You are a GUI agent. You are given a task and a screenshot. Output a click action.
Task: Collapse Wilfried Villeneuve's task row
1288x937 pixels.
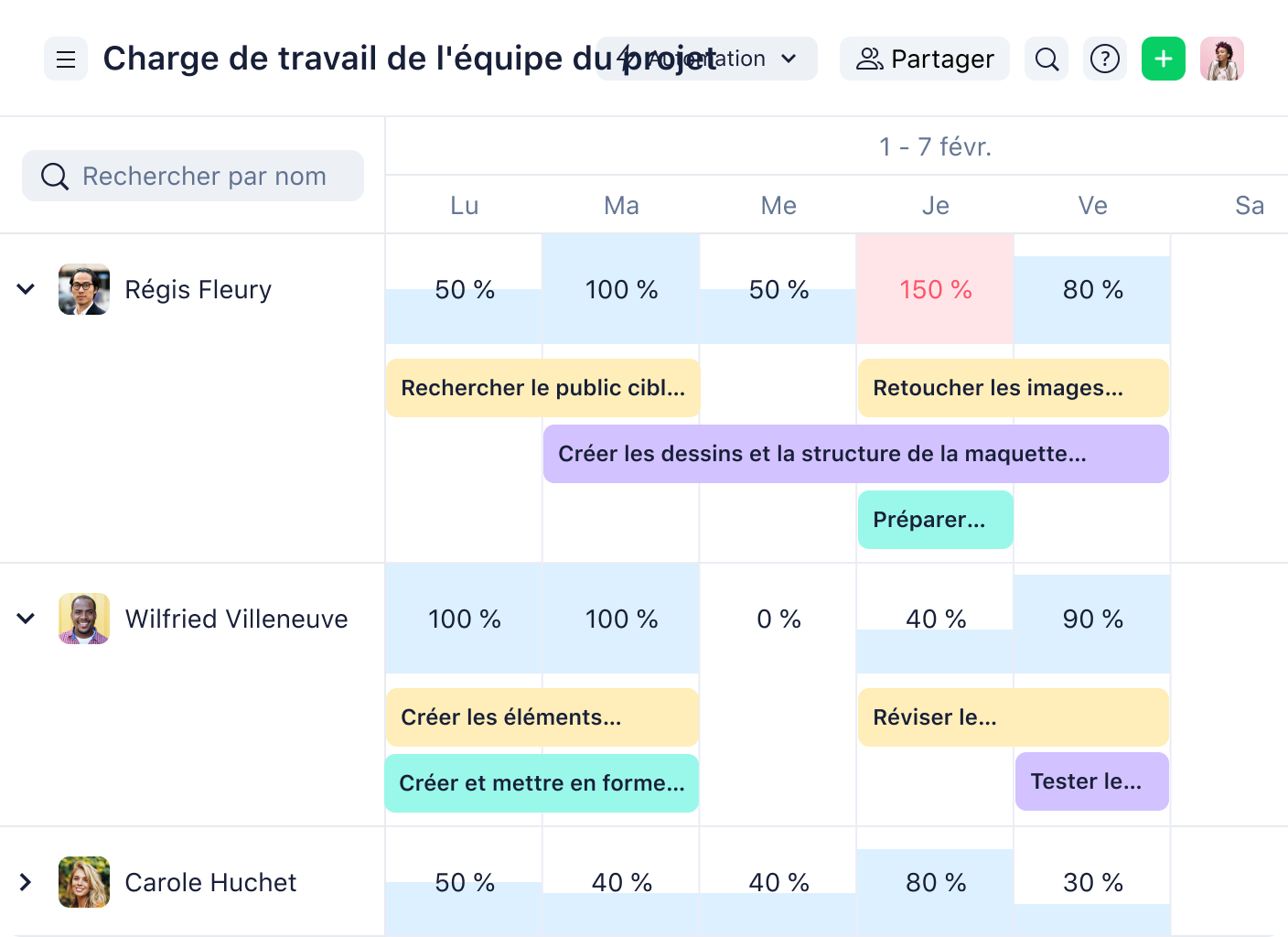26,619
